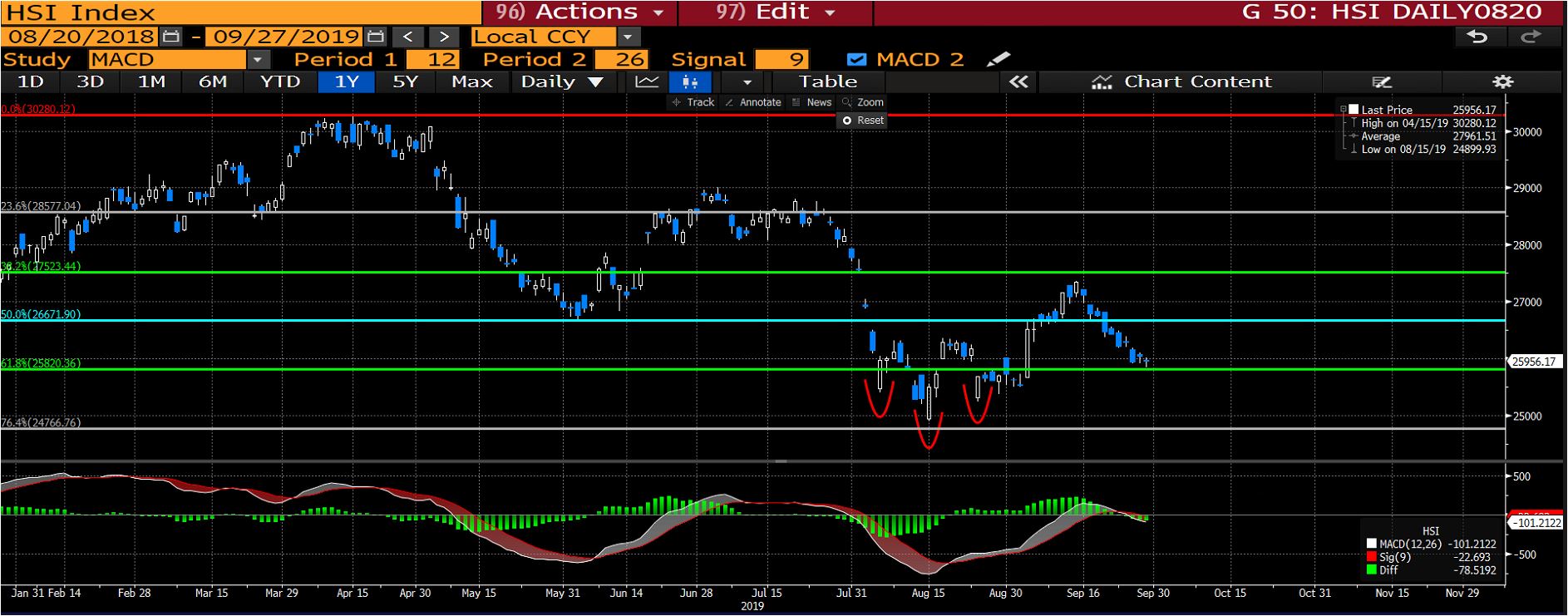The image size is (1568, 616).
Task: Switch to the 5Y time range
Action: pyautogui.click(x=405, y=81)
